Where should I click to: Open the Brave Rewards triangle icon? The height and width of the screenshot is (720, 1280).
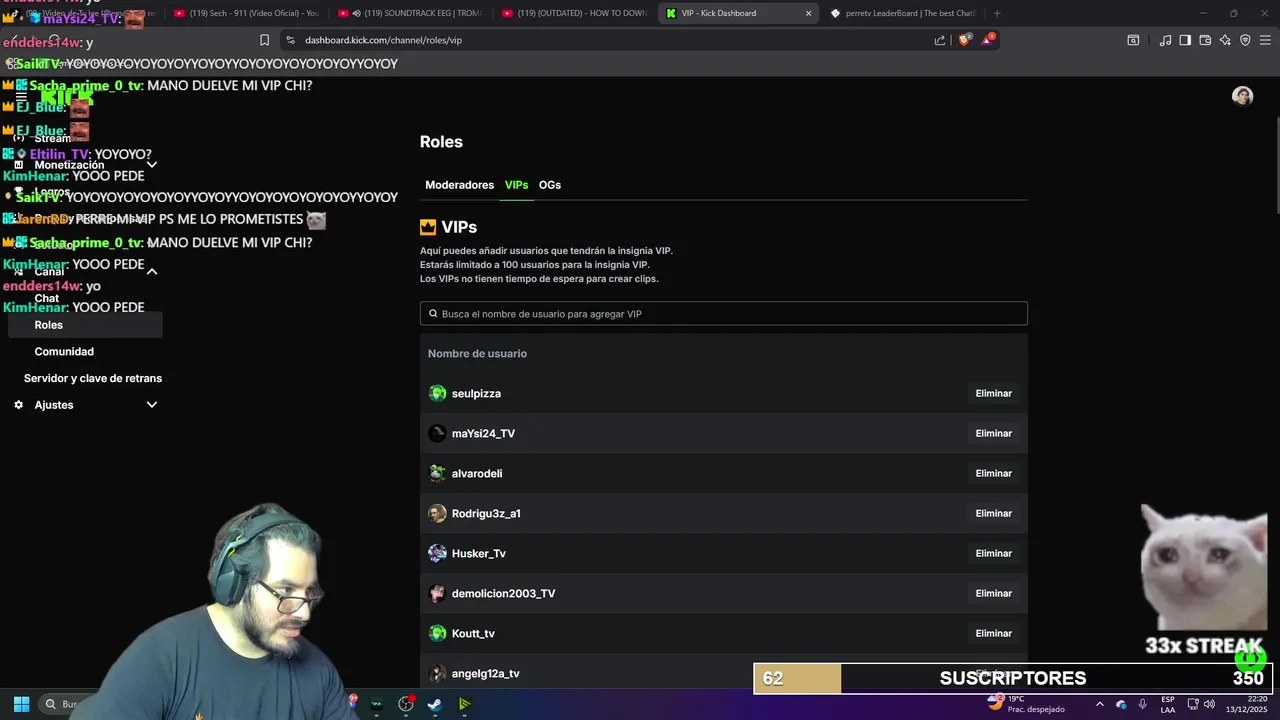click(987, 40)
